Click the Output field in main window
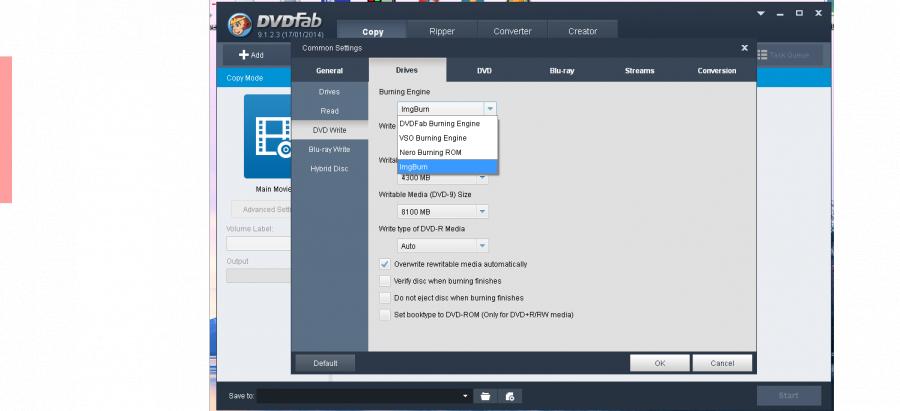The width and height of the screenshot is (900, 411). (x=259, y=276)
